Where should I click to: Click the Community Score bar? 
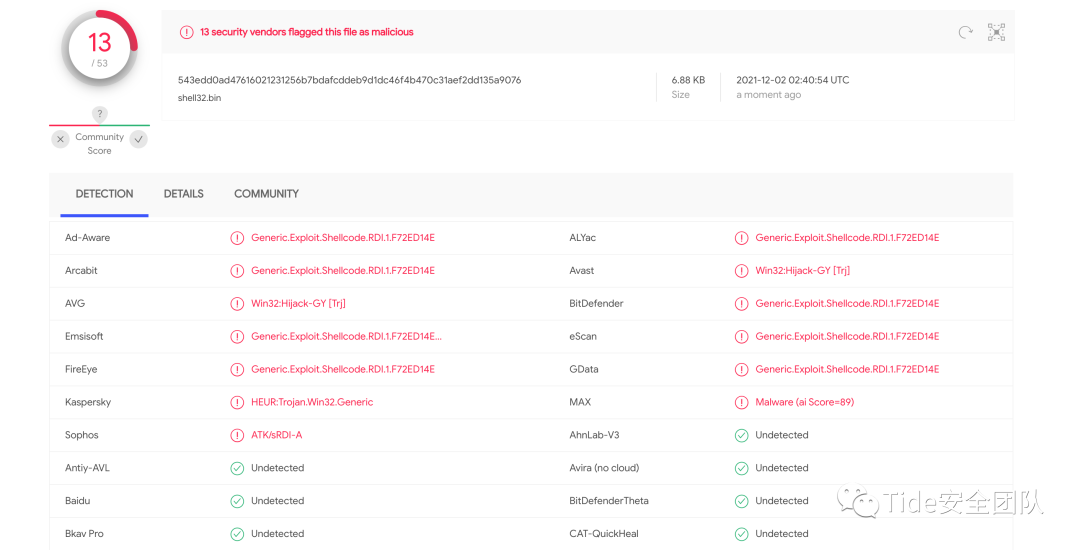tap(99, 125)
